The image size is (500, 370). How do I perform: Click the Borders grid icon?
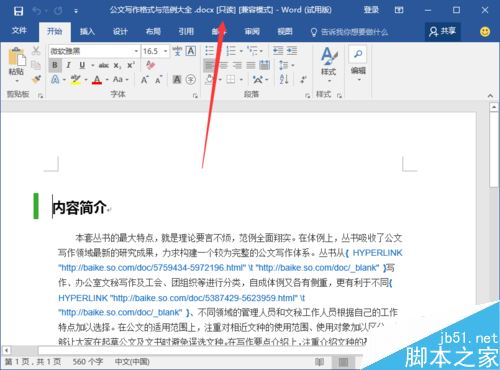coord(231,79)
